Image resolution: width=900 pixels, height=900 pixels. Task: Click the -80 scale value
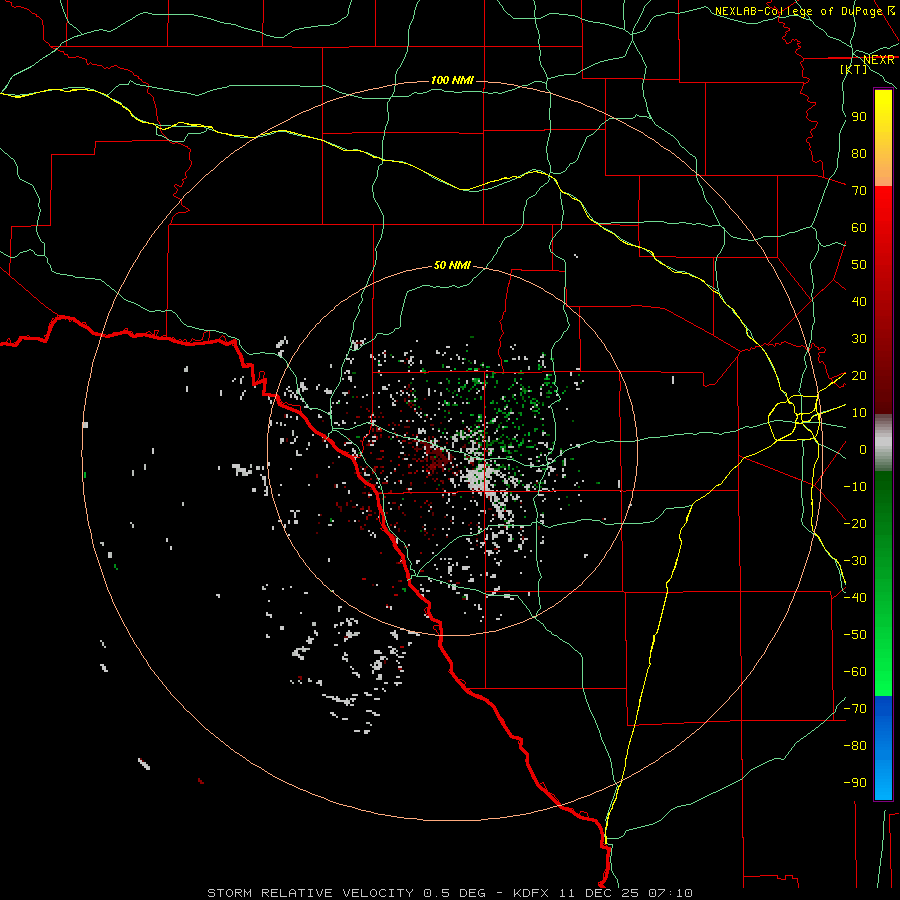coord(855,746)
